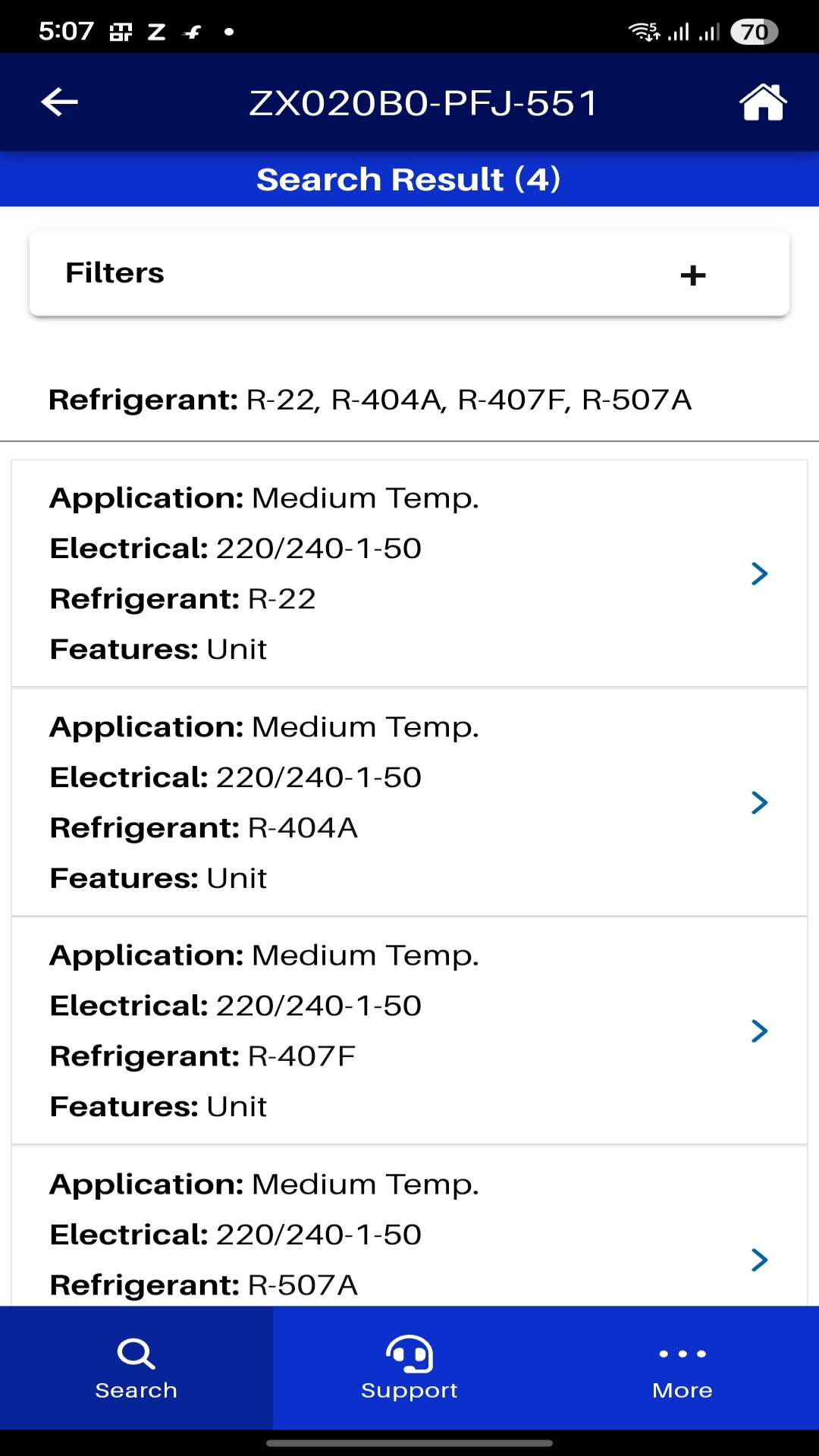The width and height of the screenshot is (819, 1456).
Task: Open the More three-dots menu
Action: [682, 1354]
